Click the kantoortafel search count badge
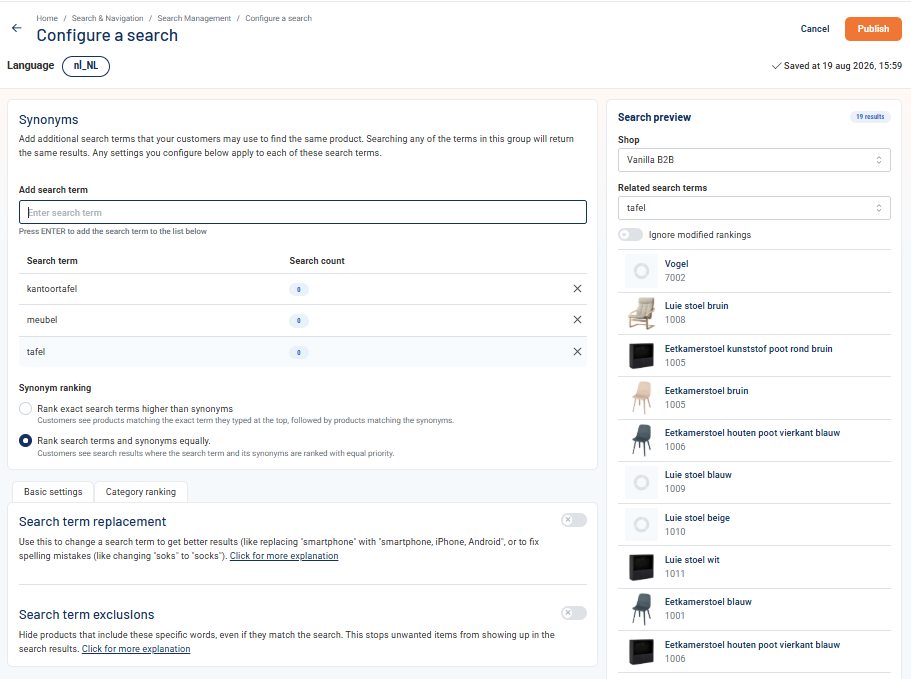The height and width of the screenshot is (679, 911). pyautogui.click(x=299, y=289)
